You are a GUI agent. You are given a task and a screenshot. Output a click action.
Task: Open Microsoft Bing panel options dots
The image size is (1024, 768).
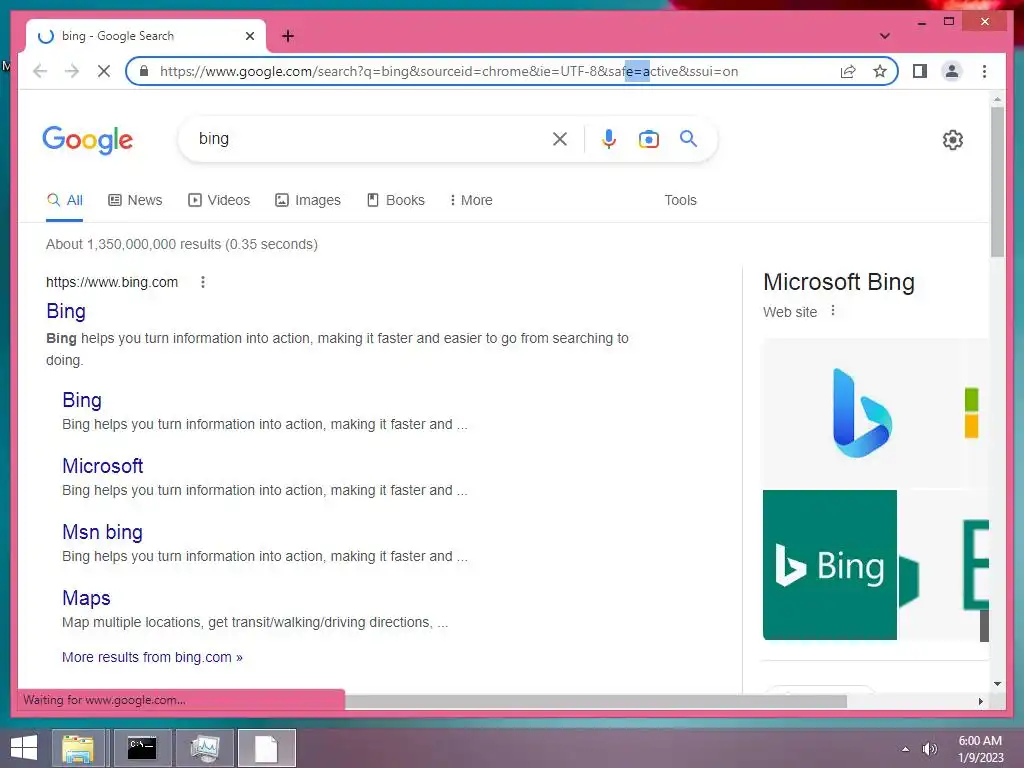833,311
